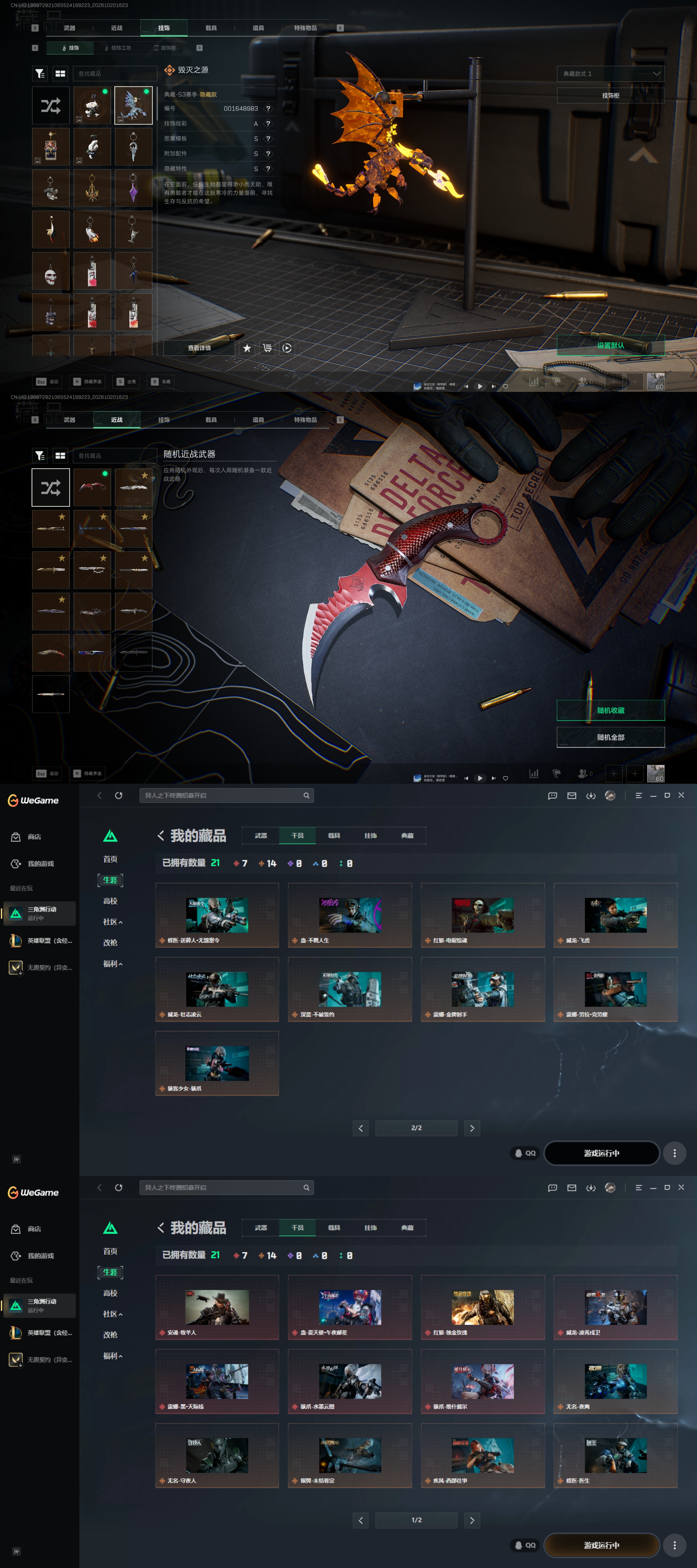The width and height of the screenshot is (697, 1568).
Task: Click the shopping cart icon beside 查看详情
Action: 267,348
